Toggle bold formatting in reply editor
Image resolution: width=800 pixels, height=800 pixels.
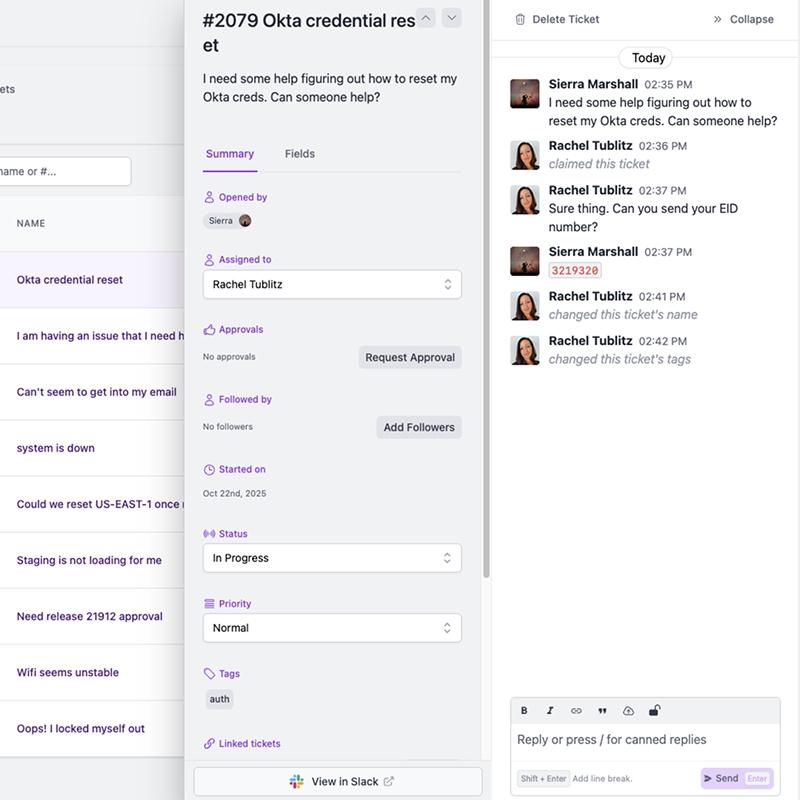(x=524, y=711)
